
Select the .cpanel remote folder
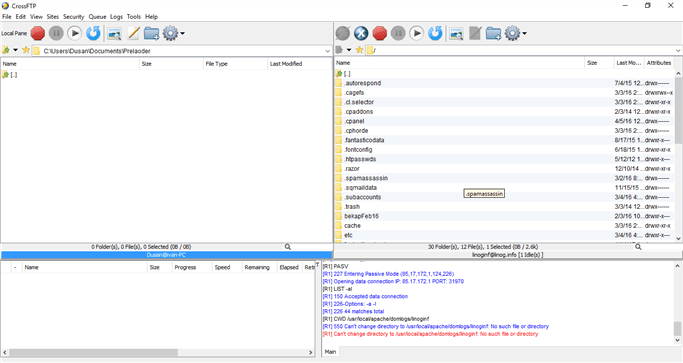[504, 121]
